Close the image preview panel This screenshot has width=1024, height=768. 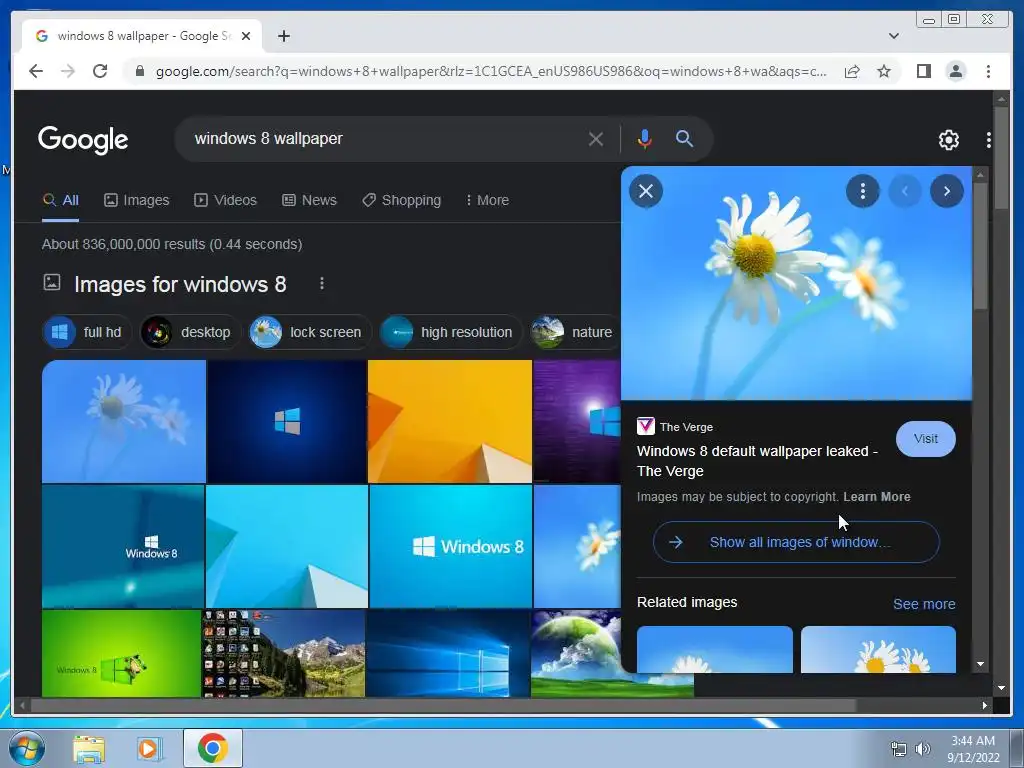pos(646,191)
